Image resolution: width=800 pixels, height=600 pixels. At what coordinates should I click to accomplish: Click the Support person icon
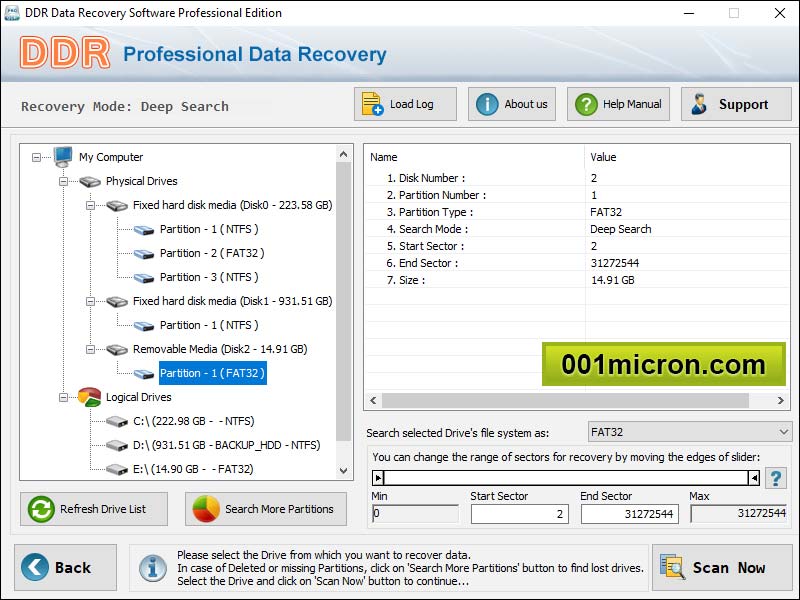(699, 104)
